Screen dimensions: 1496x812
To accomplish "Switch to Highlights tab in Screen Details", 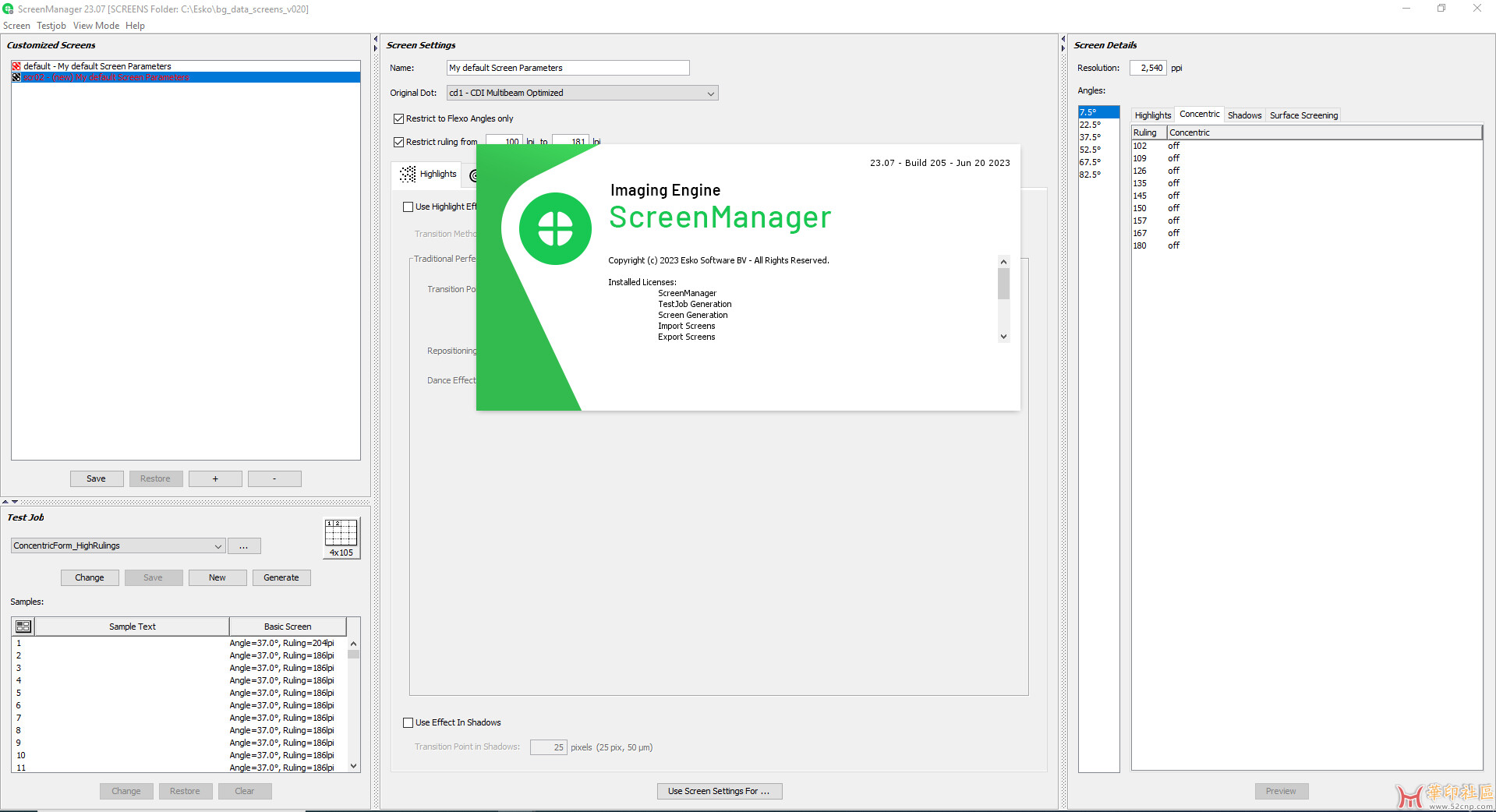I will (x=1152, y=115).
